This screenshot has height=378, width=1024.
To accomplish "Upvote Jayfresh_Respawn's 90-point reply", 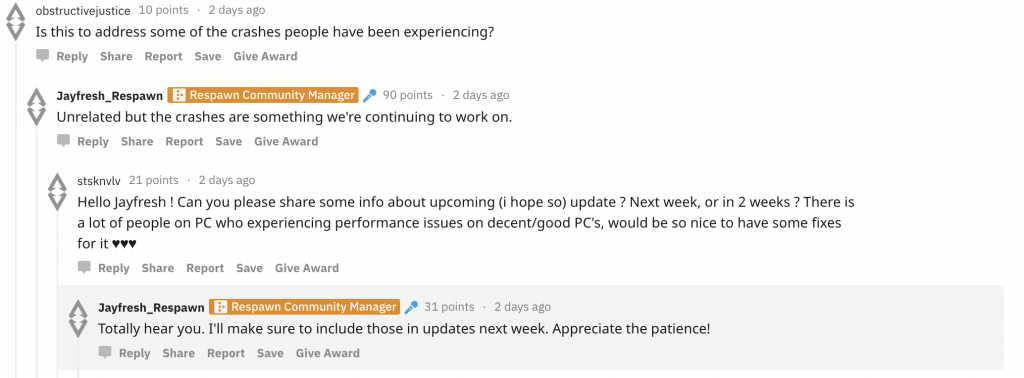I will (36, 98).
